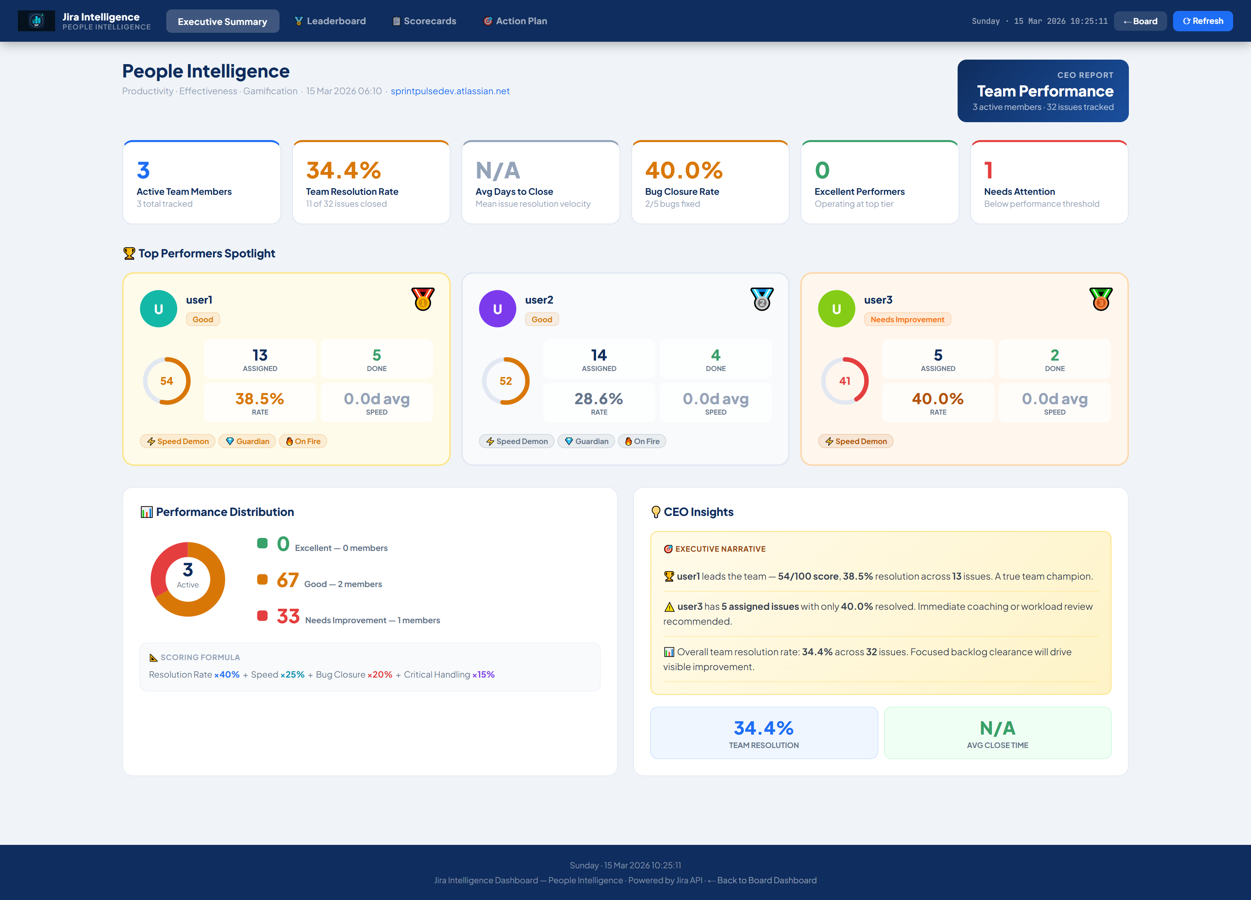Click the trophy icon in user1 narrative

pyautogui.click(x=669, y=577)
